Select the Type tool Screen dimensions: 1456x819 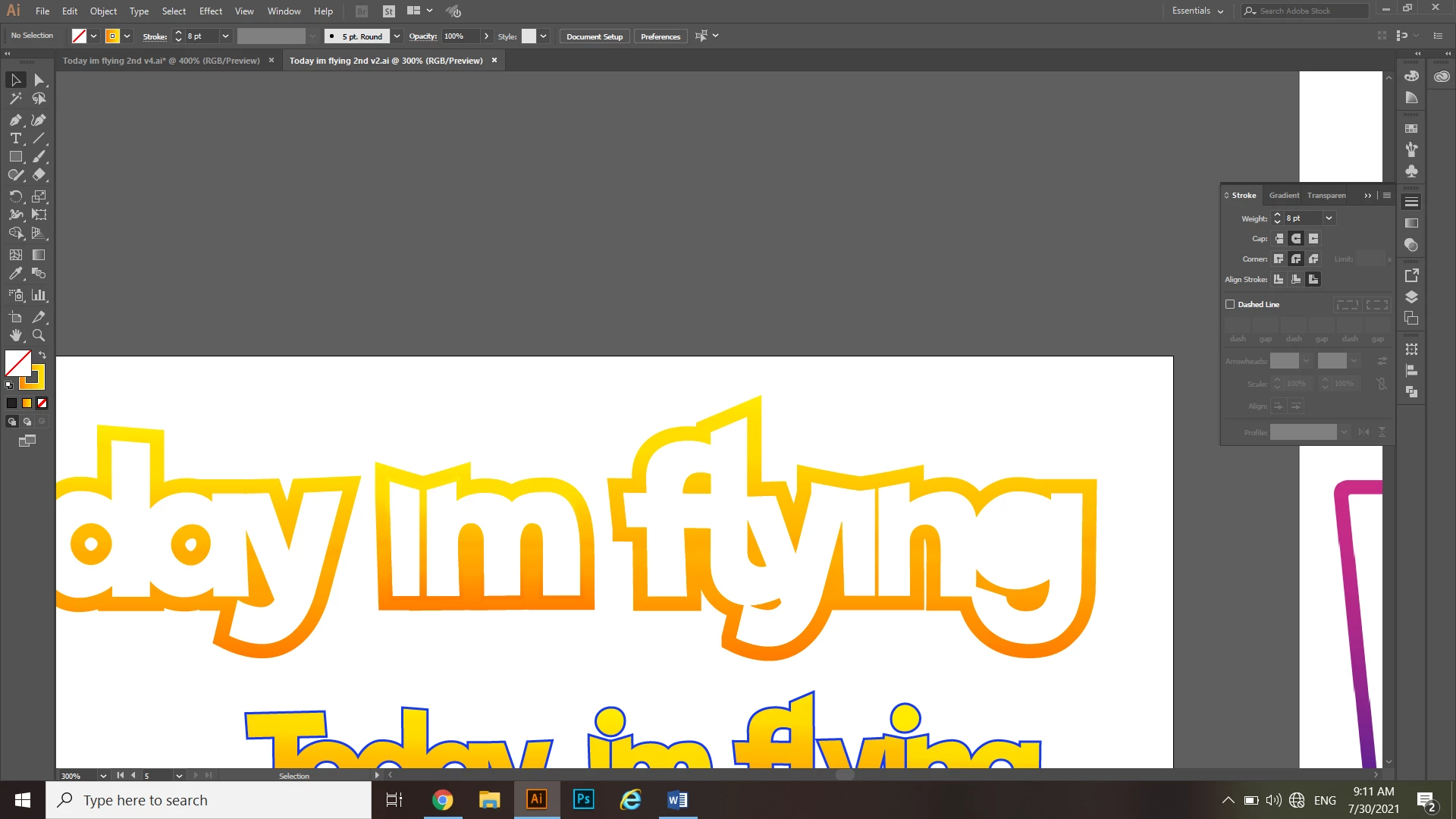point(15,138)
